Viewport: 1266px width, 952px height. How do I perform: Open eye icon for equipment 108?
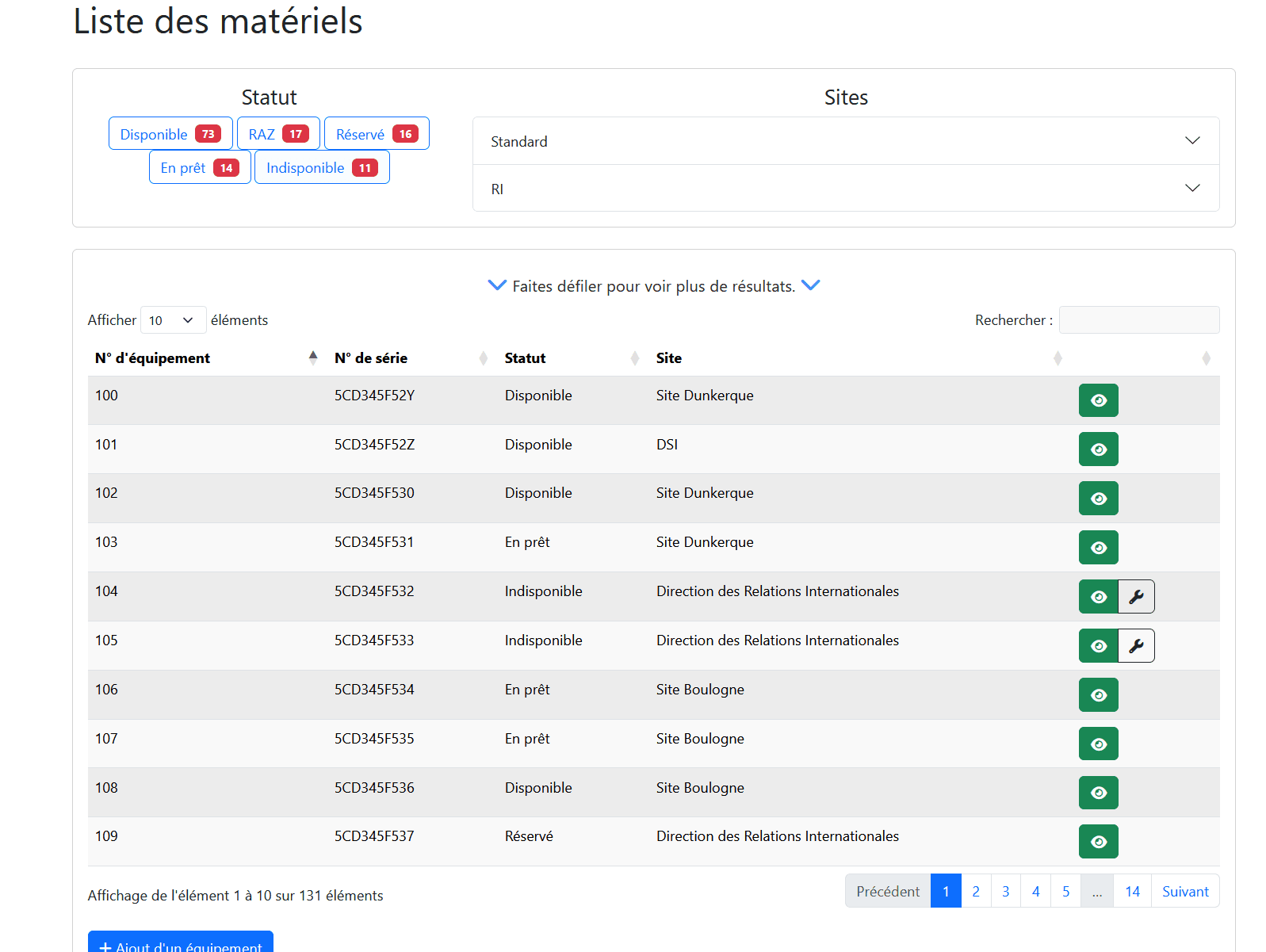tap(1098, 793)
